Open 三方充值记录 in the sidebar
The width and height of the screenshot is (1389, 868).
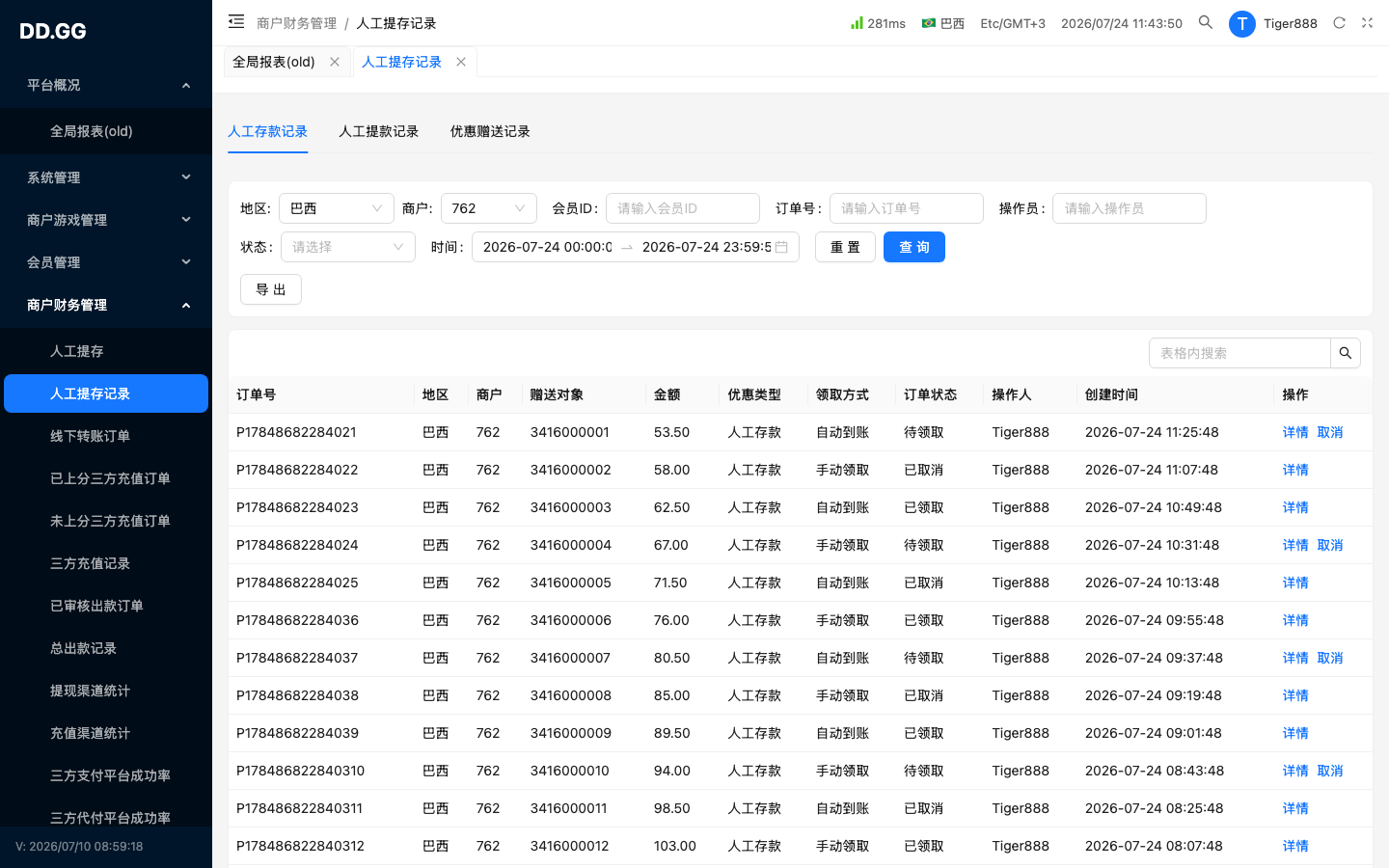[106, 563]
